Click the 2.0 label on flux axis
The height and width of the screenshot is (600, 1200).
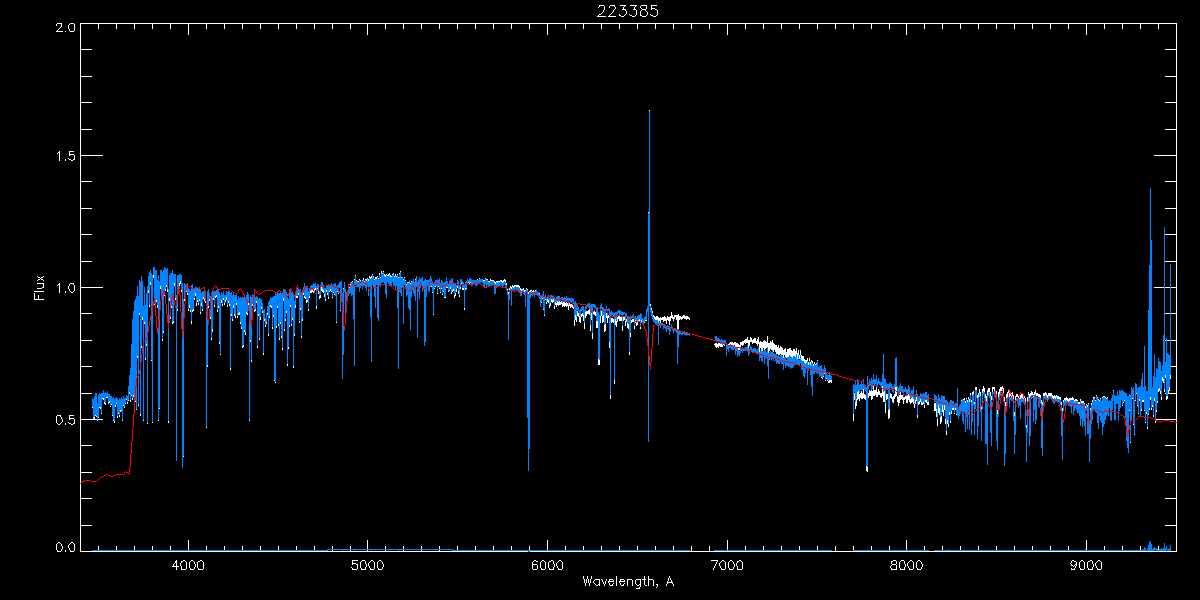(65, 28)
